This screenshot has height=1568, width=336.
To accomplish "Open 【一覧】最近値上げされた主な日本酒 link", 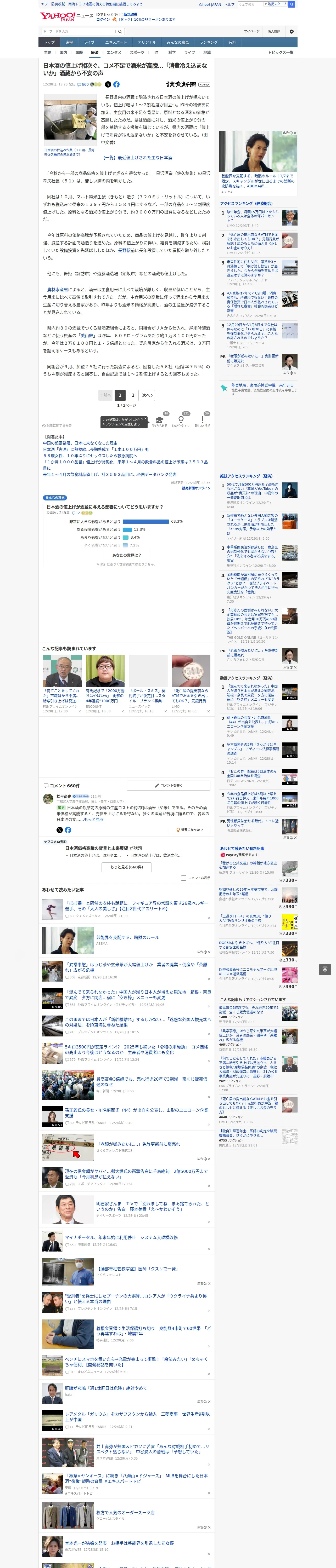I will (137, 157).
